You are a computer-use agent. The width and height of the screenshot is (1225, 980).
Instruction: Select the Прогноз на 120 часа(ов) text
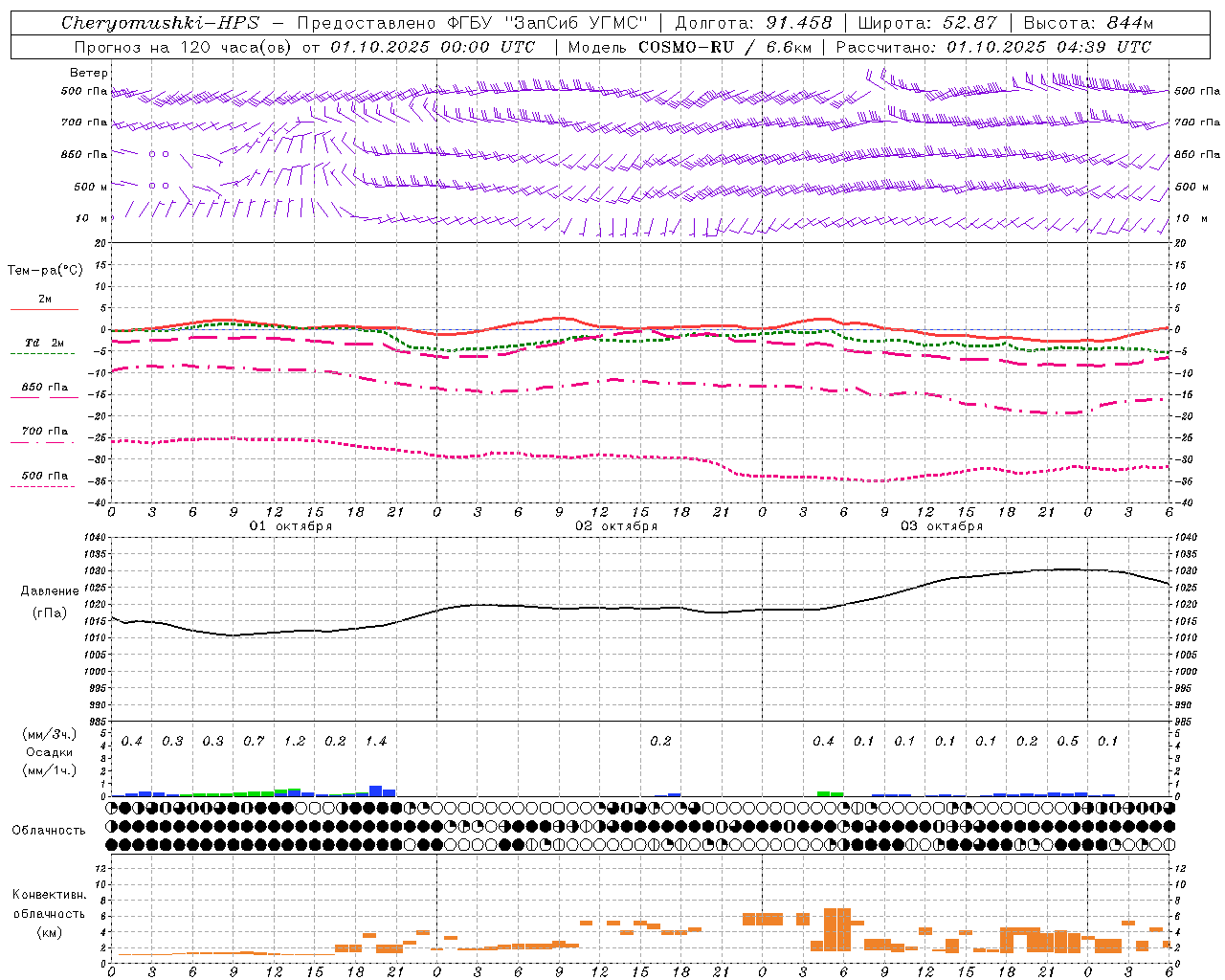(x=182, y=47)
